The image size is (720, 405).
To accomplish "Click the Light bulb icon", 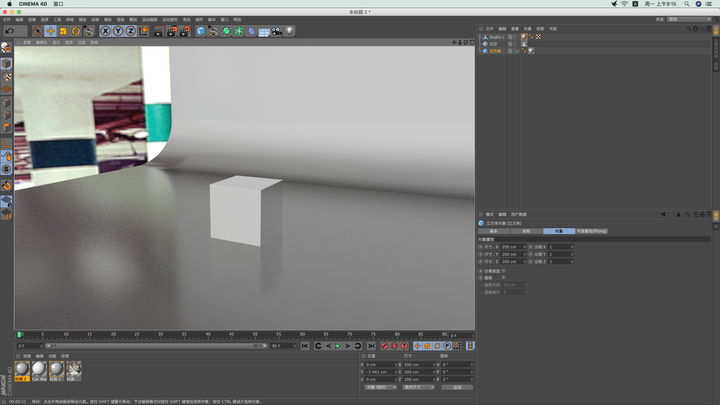I will (290, 31).
